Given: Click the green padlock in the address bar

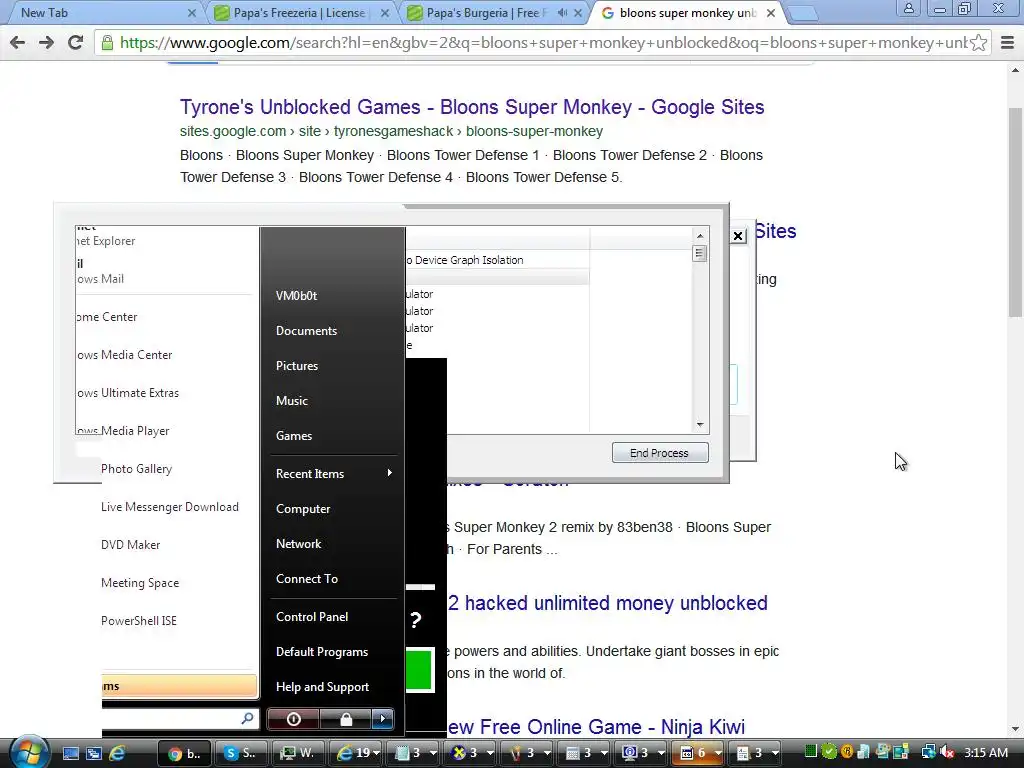Looking at the screenshot, I should point(106,43).
